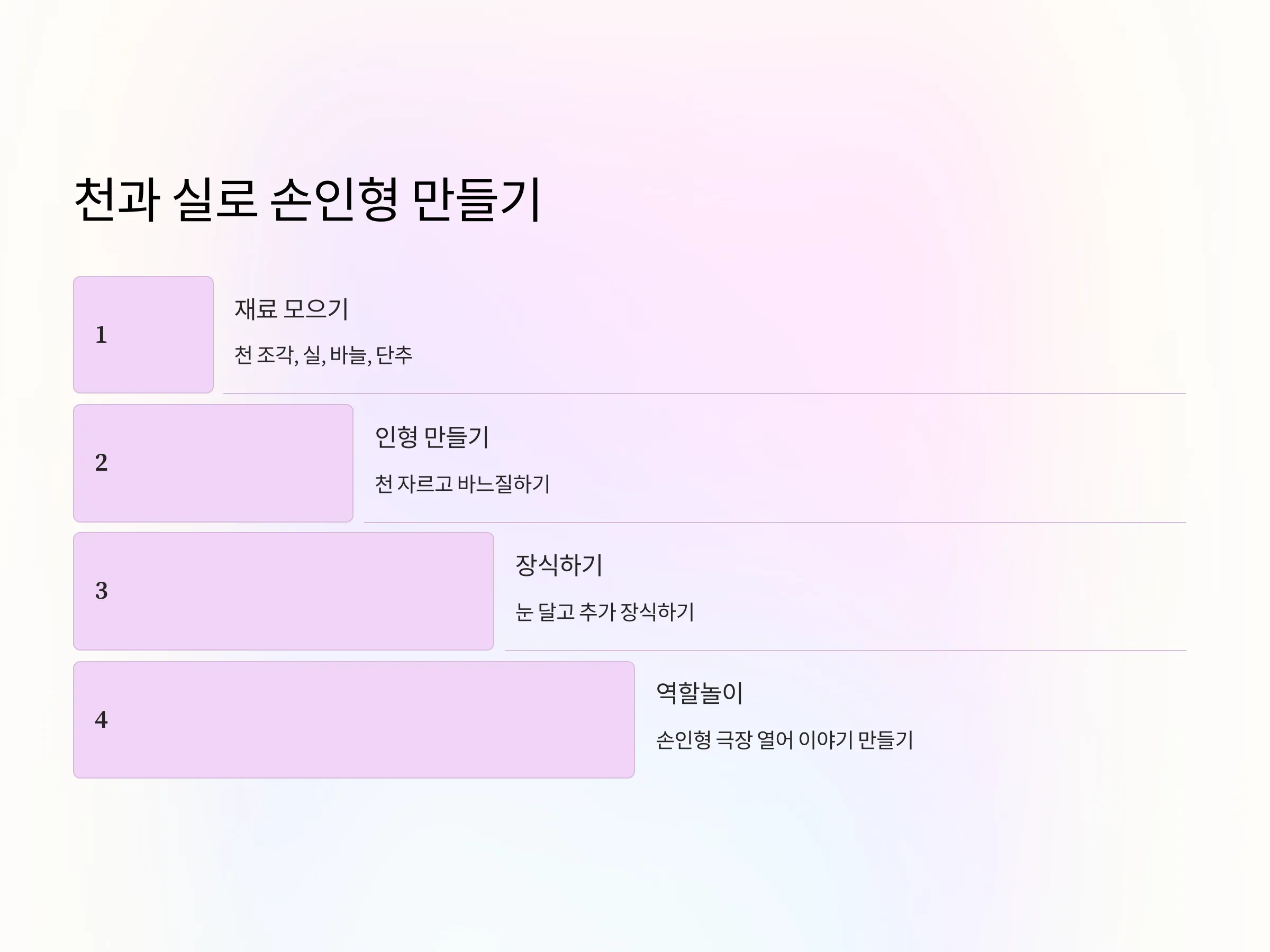This screenshot has width=1270, height=952.
Task: Click the divider line under 재료 모으기 section
Action: pos(704,393)
